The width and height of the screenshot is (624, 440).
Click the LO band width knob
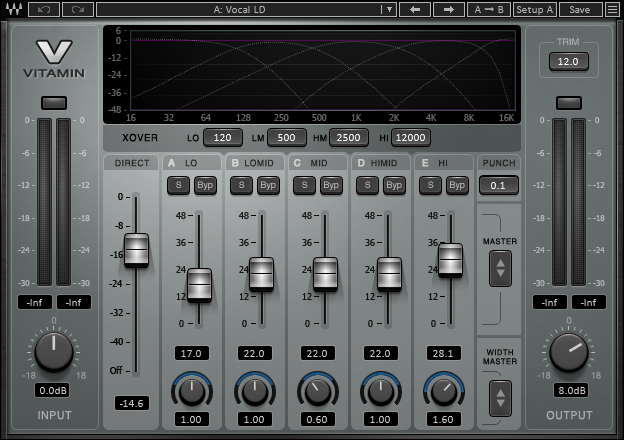click(x=191, y=391)
